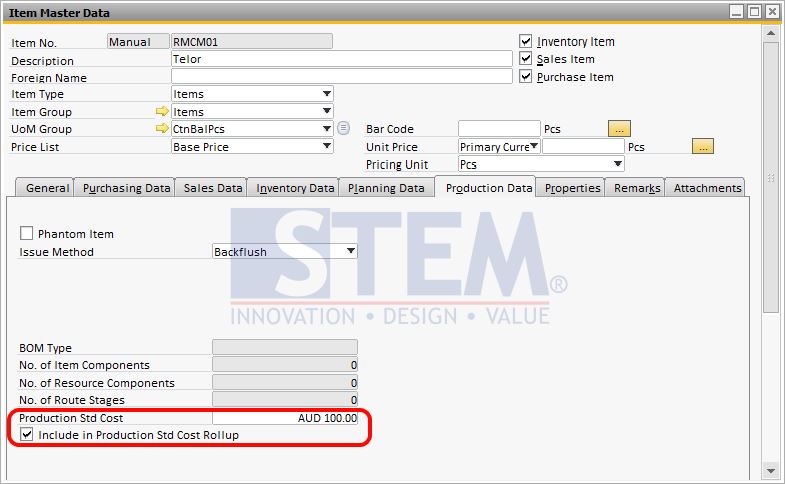Click the scrollbar down arrow

pos(770,470)
